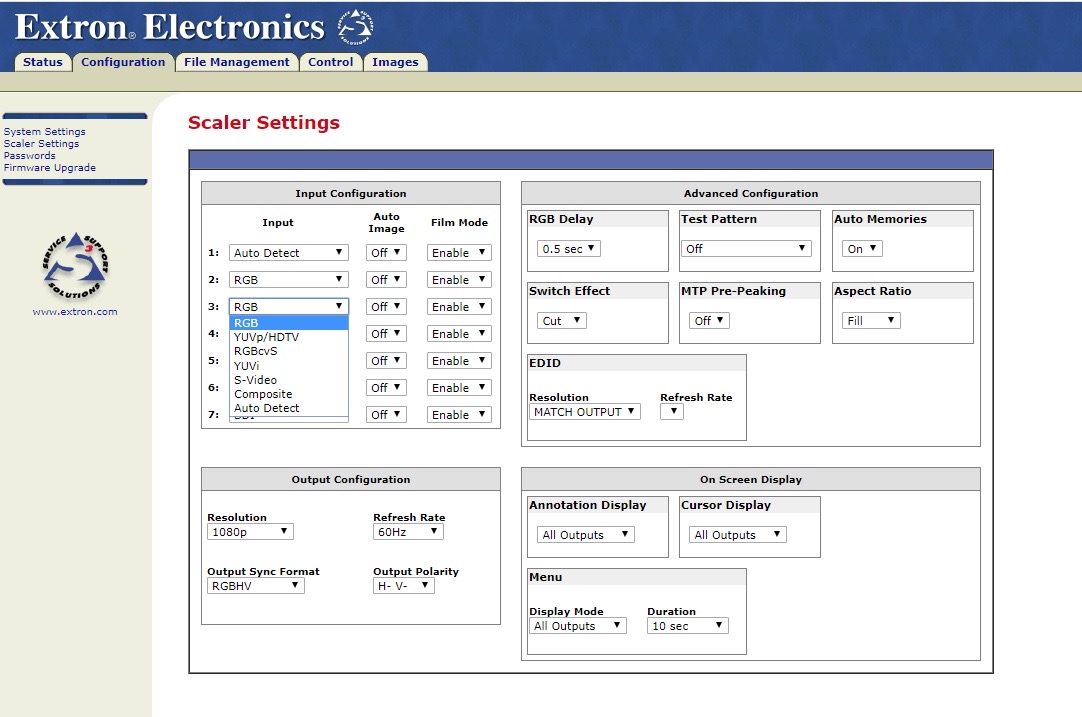The image size is (1082, 717).
Task: Open the Output Sync Format dropdown
Action: [x=255, y=585]
